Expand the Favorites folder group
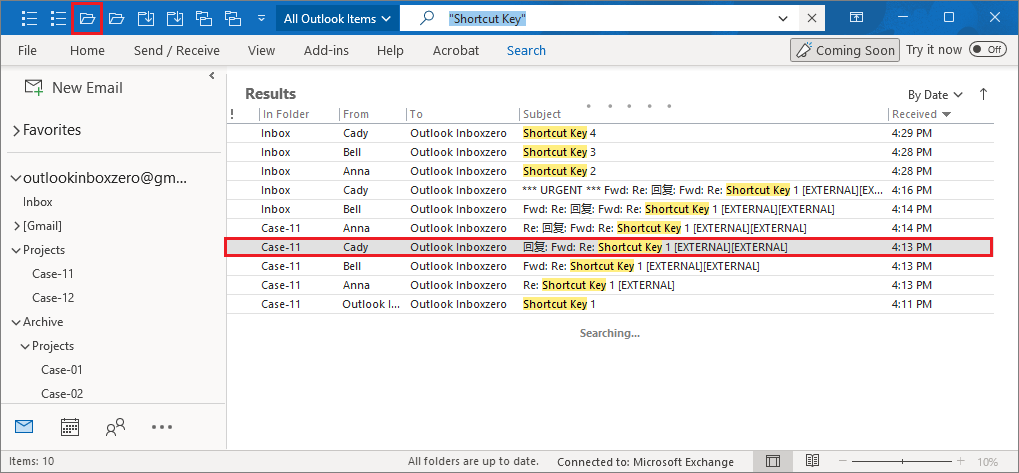The width and height of the screenshot is (1019, 473). (x=16, y=131)
